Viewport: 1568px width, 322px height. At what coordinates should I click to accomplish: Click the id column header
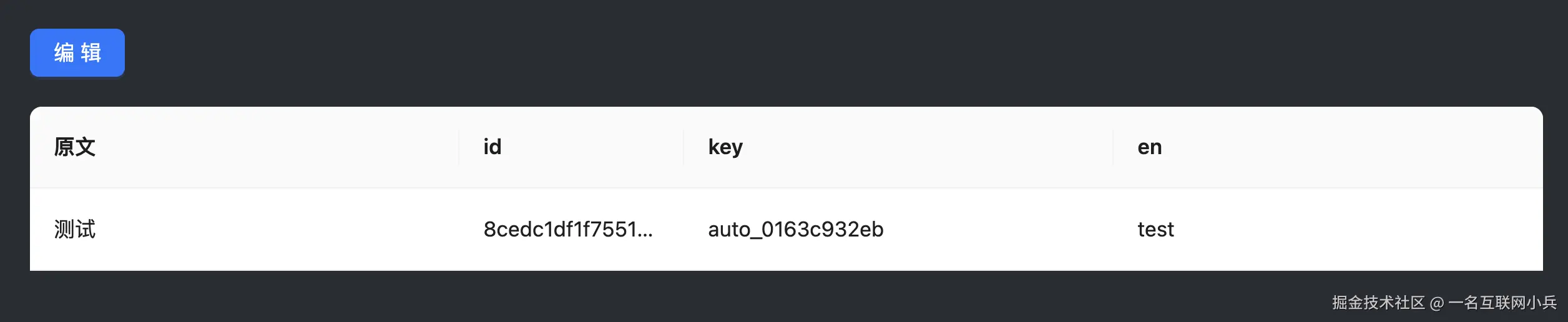tap(492, 147)
